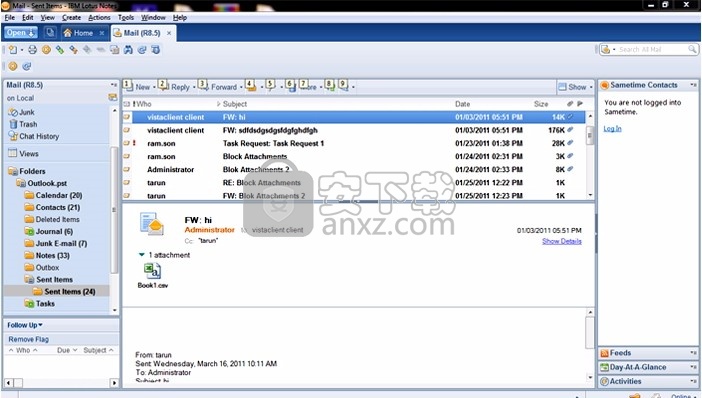Select the Contacts (21) folder

tap(57, 207)
